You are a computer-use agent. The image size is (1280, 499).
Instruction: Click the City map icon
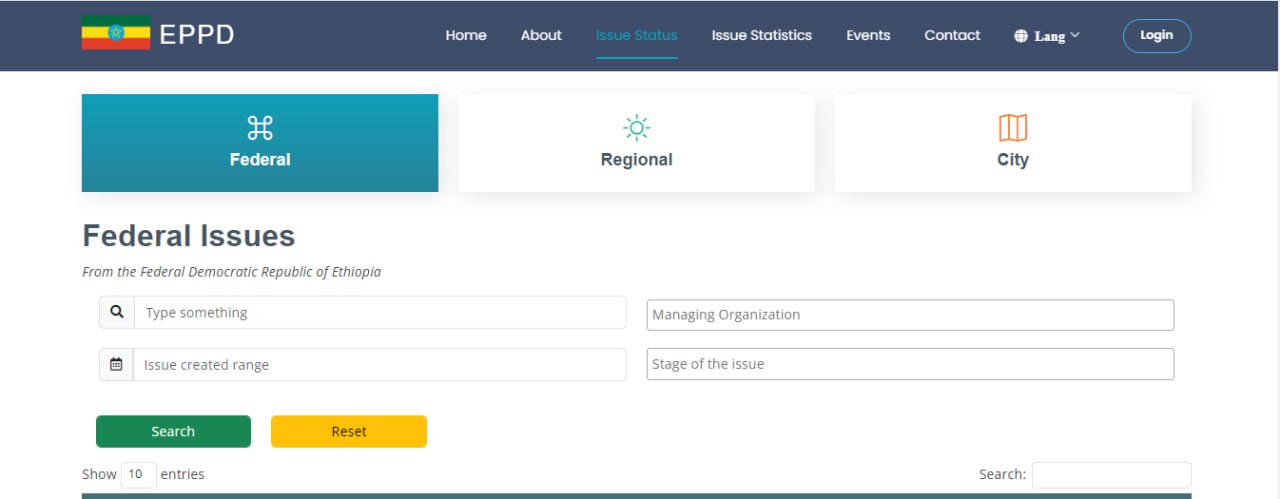(x=1013, y=128)
